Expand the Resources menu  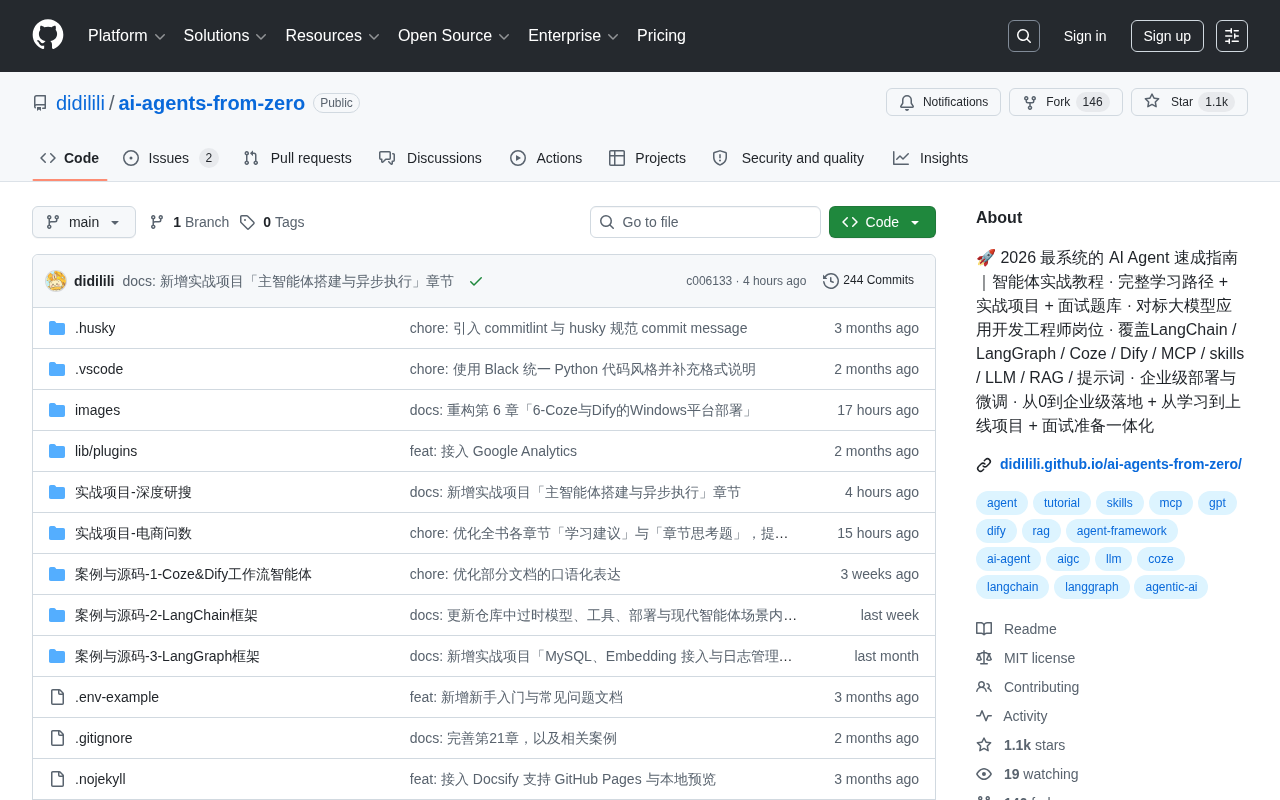pyautogui.click(x=332, y=36)
